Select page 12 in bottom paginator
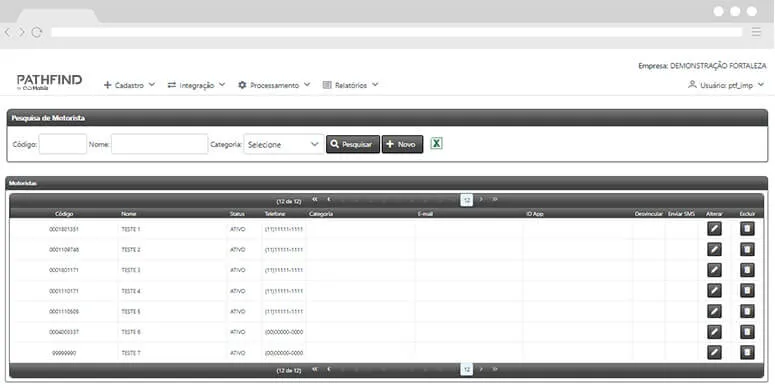Screen dimensions: 775x390 (x=467, y=370)
